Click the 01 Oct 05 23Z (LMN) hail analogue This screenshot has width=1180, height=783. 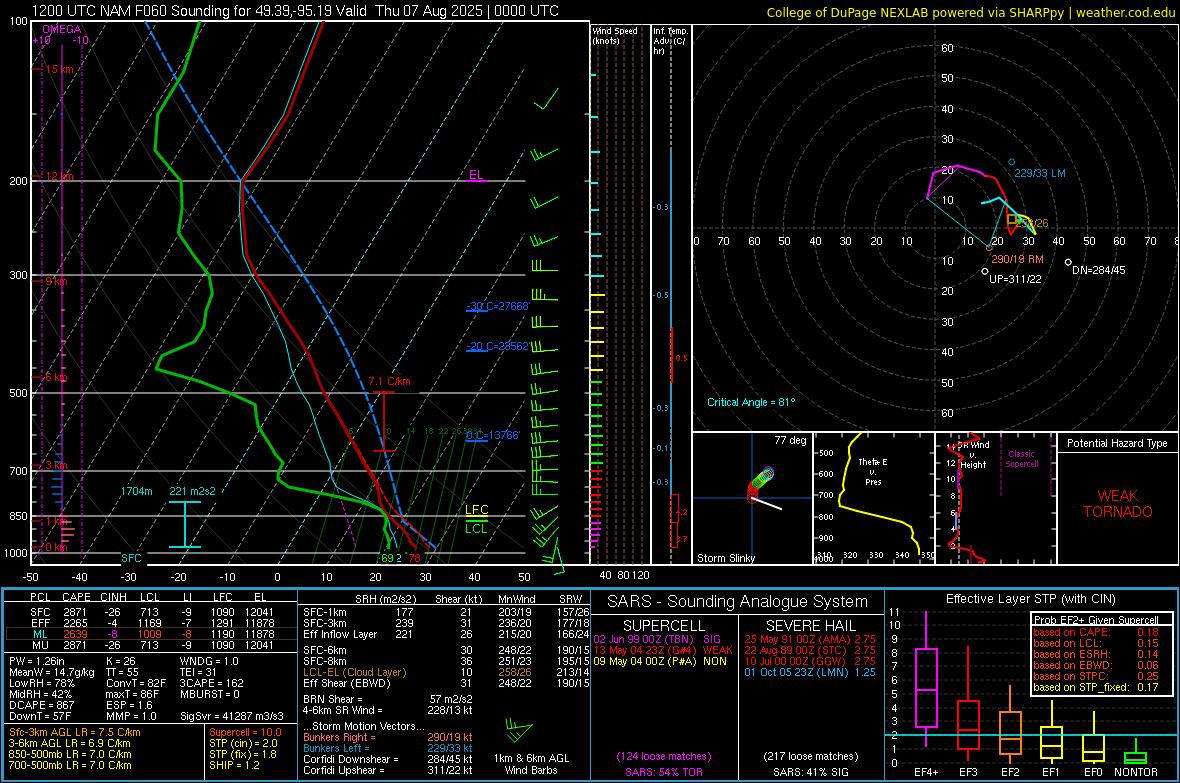pos(810,672)
